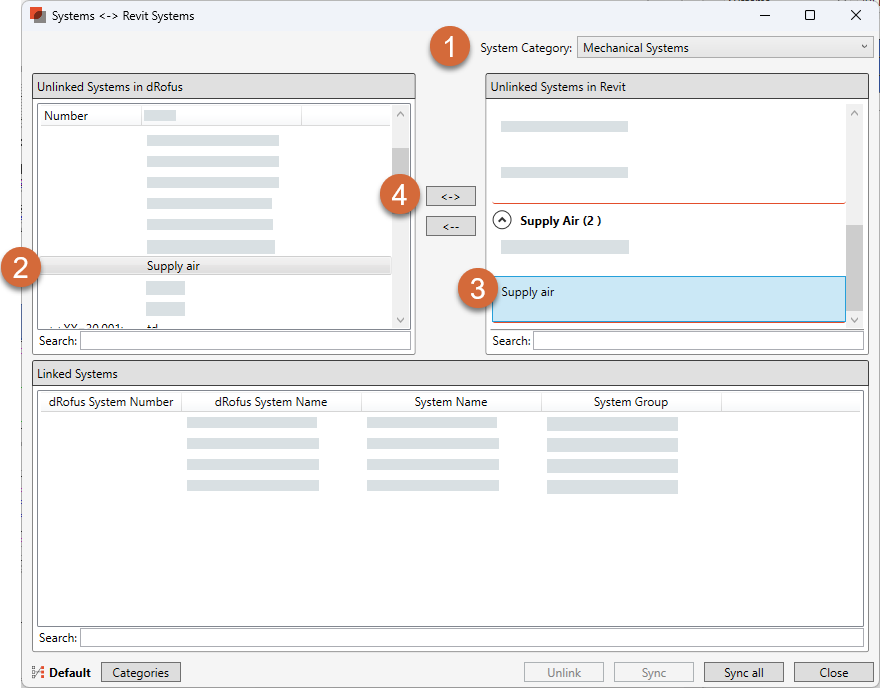Click the Sync button
The height and width of the screenshot is (688, 880).
654,672
